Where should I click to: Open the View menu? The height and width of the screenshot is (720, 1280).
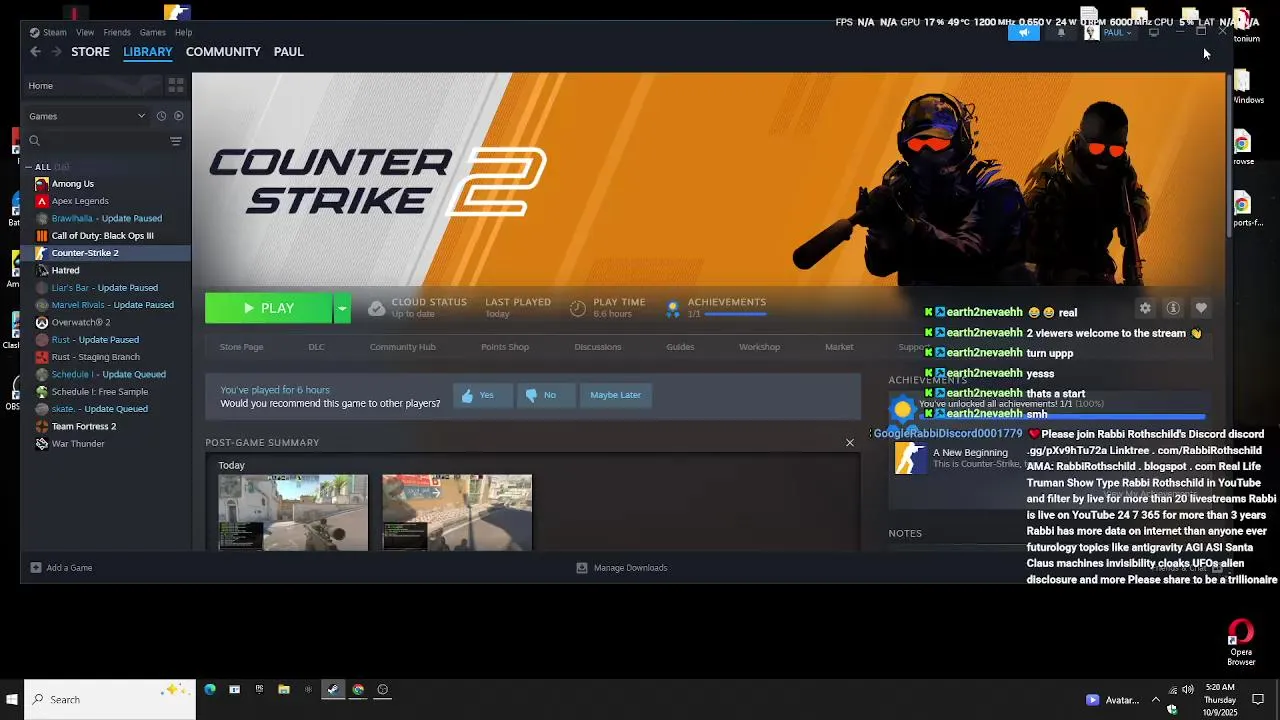[85, 32]
